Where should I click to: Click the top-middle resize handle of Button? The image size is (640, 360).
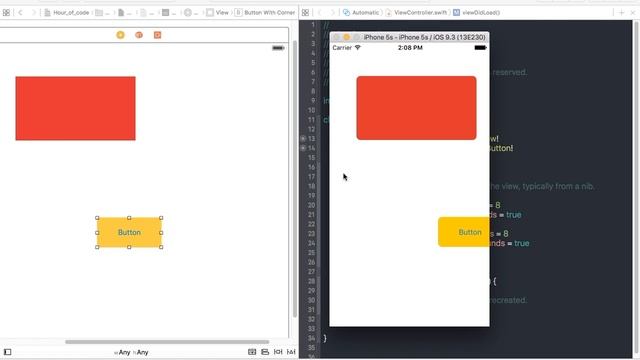pyautogui.click(x=129, y=218)
